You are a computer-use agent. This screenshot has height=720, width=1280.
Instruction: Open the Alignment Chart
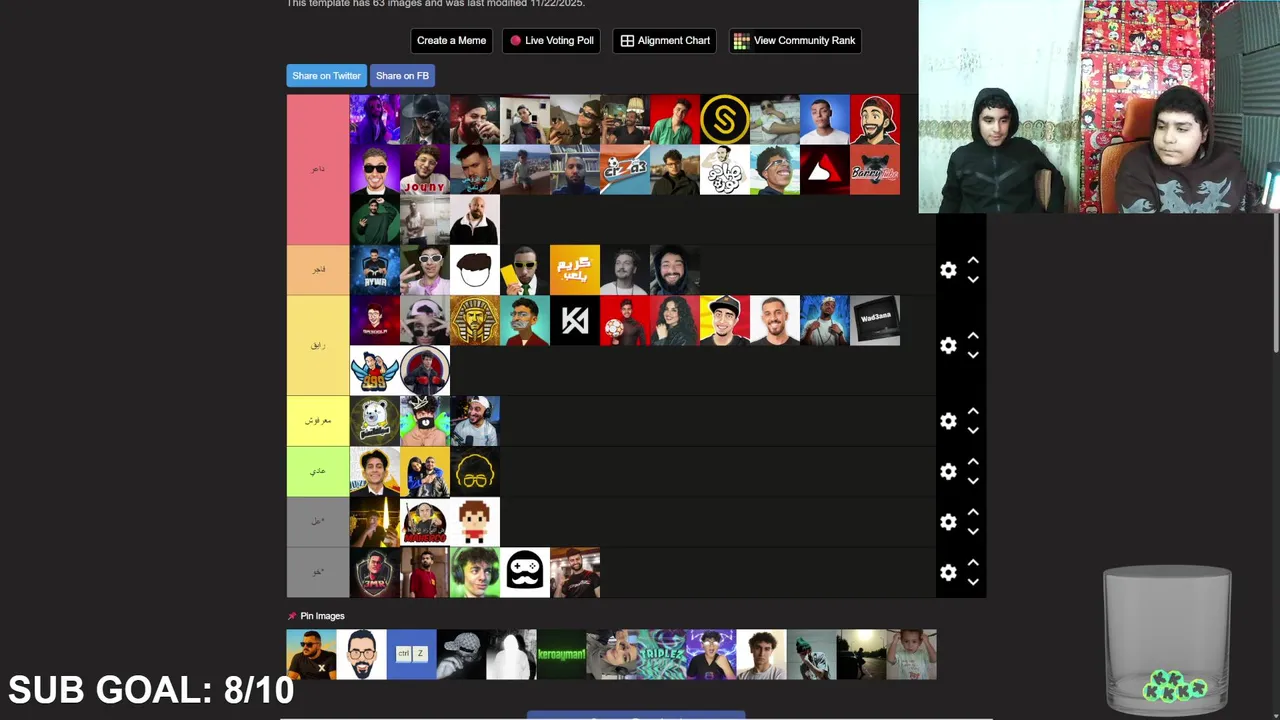(665, 41)
